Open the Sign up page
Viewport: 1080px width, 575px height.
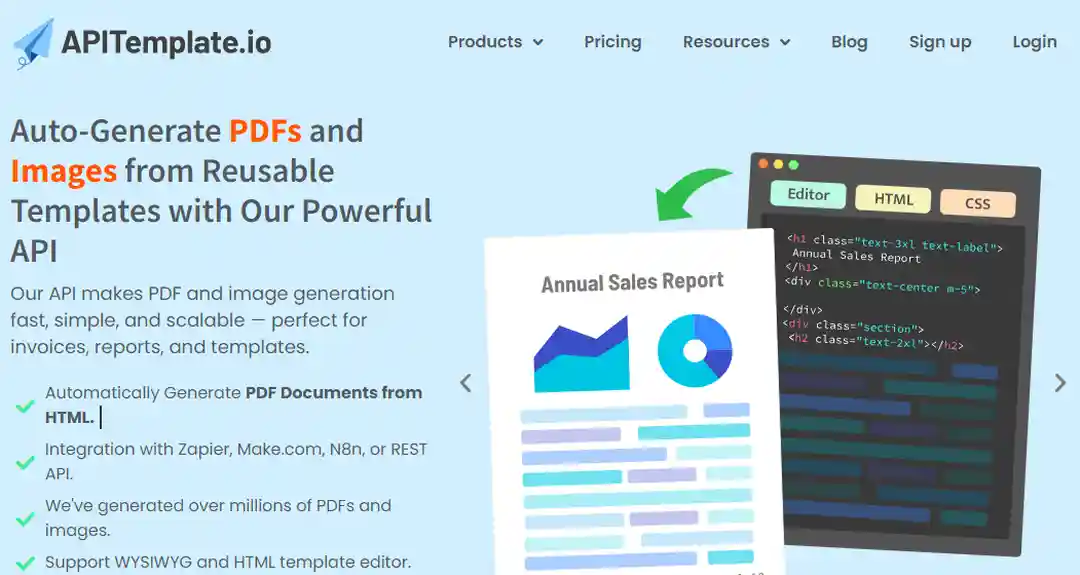(x=939, y=42)
